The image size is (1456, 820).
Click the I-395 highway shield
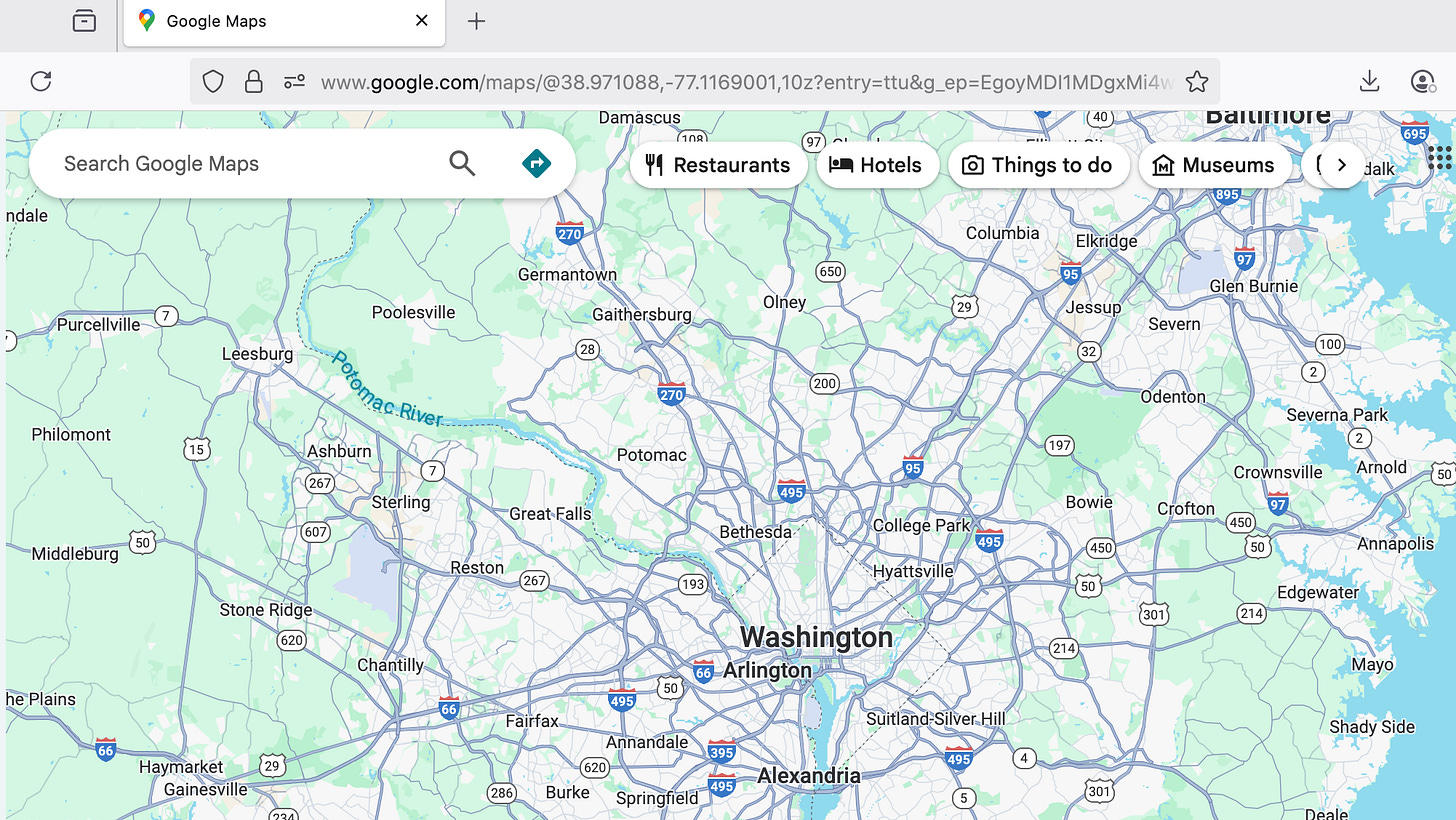[721, 751]
